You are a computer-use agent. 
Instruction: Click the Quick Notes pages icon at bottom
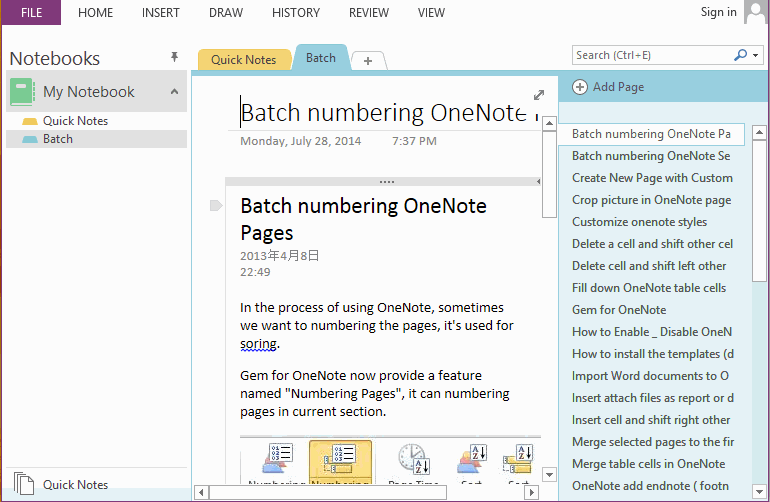click(24, 483)
